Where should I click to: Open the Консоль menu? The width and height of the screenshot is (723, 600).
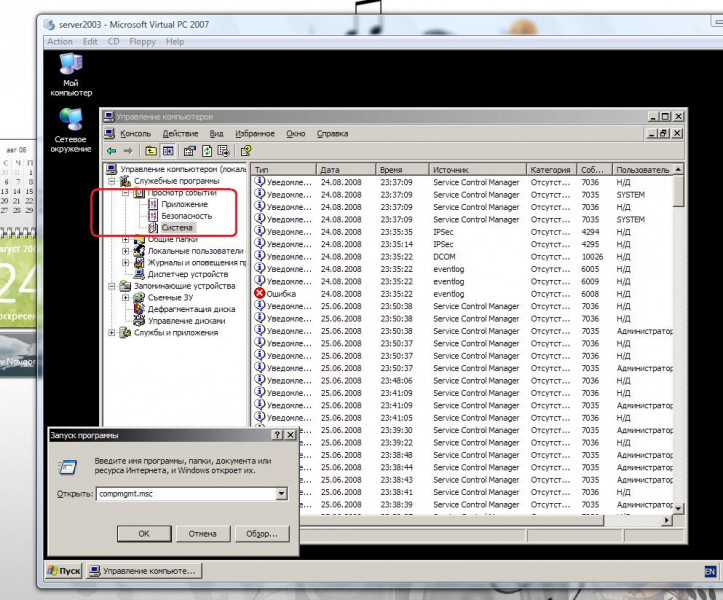click(136, 134)
